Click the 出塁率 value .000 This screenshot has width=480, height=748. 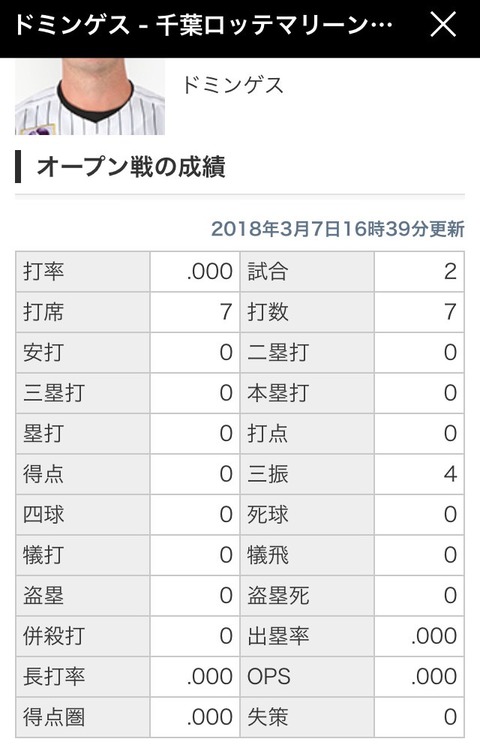(x=419, y=637)
